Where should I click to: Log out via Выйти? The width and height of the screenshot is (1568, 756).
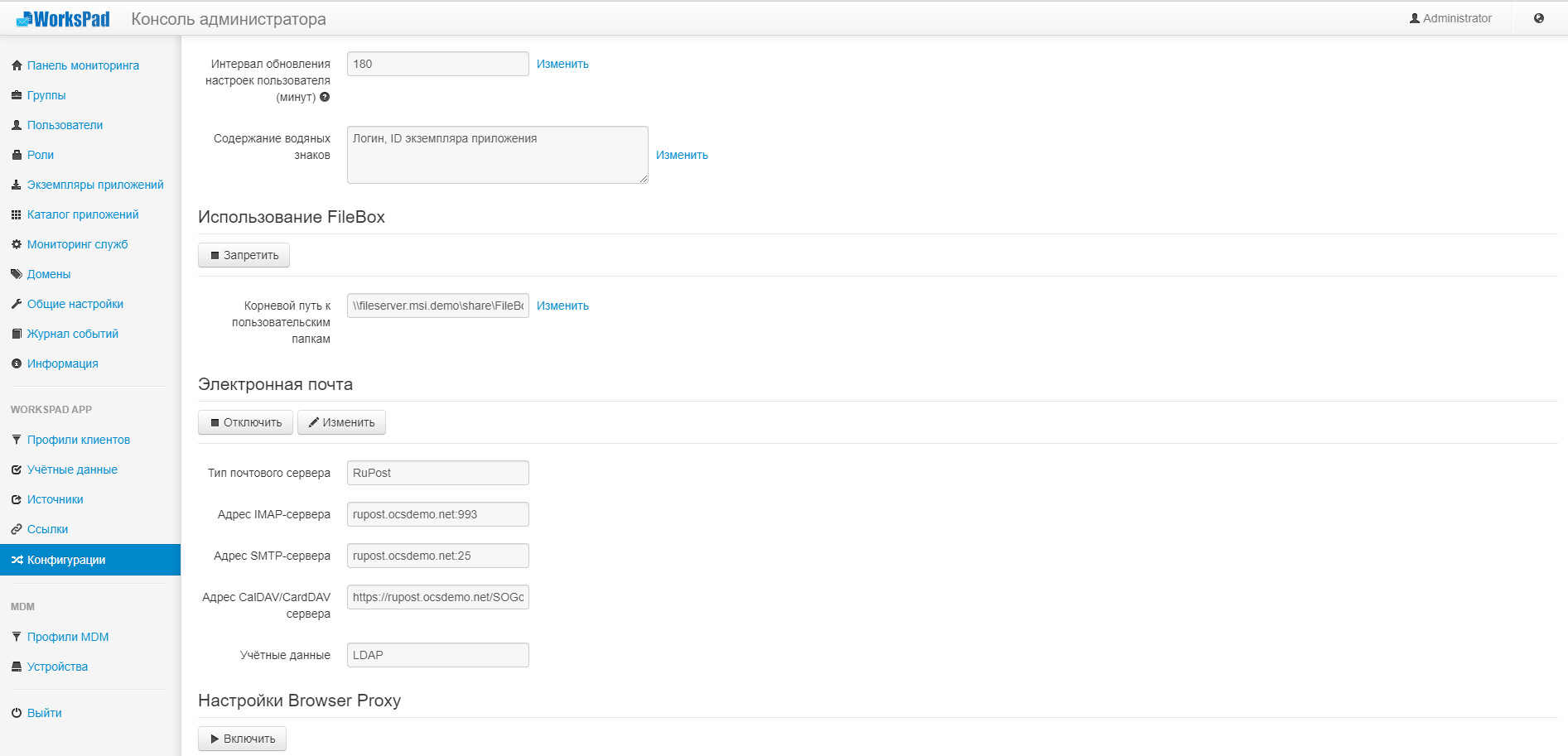pyautogui.click(x=44, y=713)
